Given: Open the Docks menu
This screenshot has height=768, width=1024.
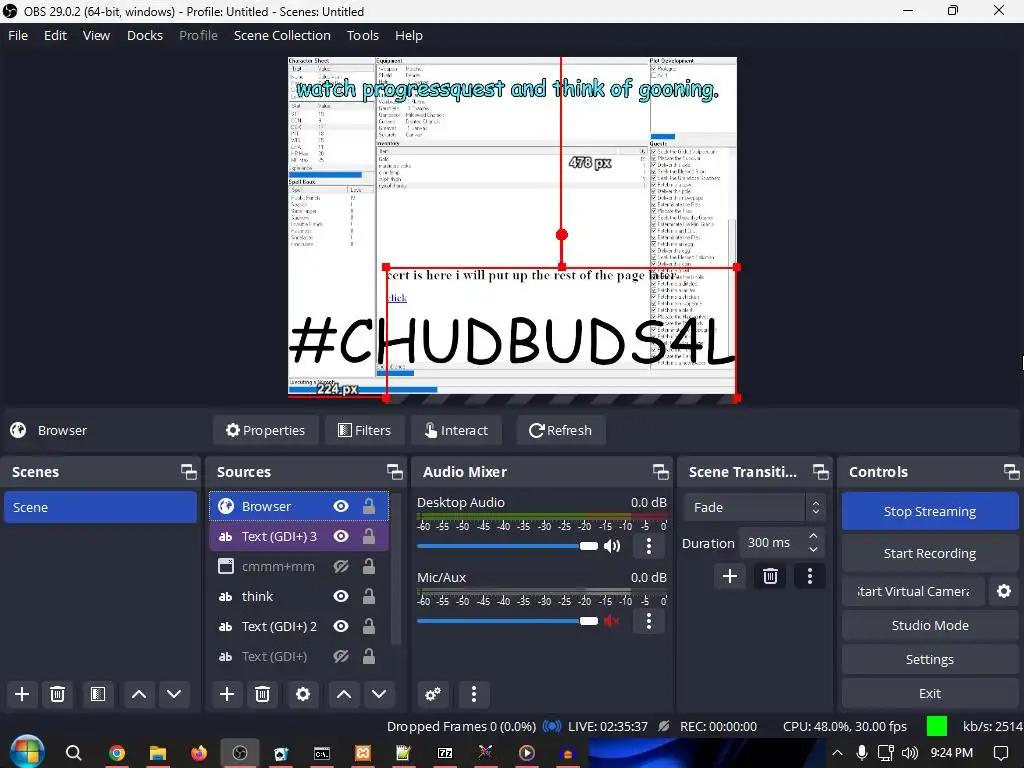Looking at the screenshot, I should coord(145,35).
